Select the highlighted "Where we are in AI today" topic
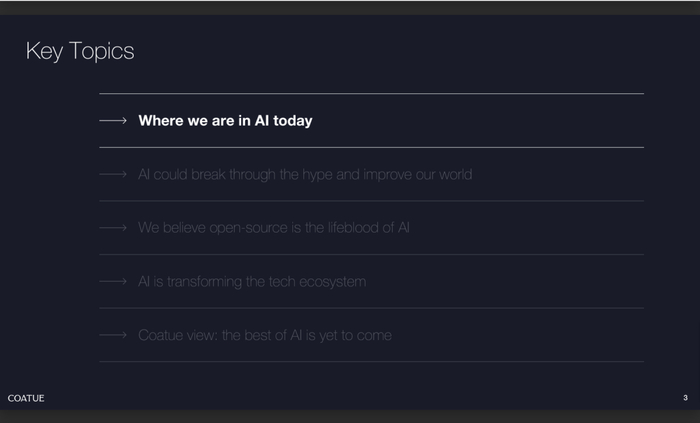 point(225,121)
